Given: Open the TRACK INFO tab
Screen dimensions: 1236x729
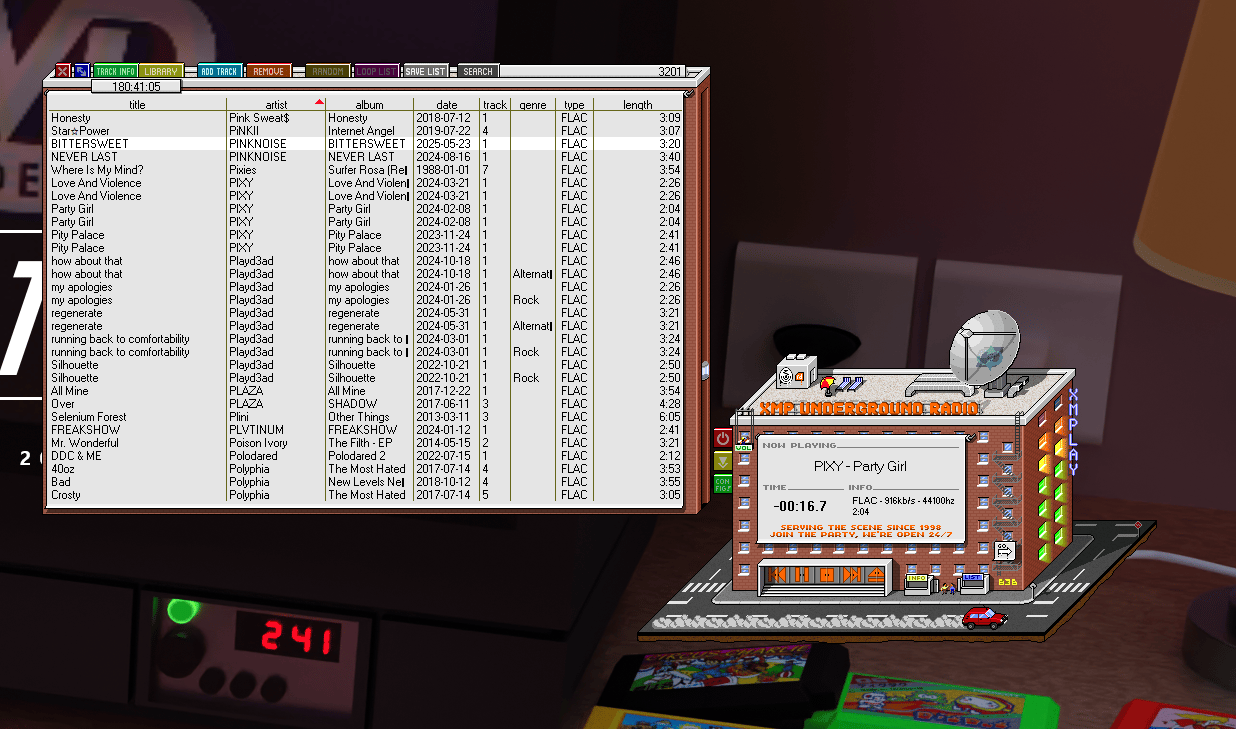Looking at the screenshot, I should pyautogui.click(x=115, y=72).
